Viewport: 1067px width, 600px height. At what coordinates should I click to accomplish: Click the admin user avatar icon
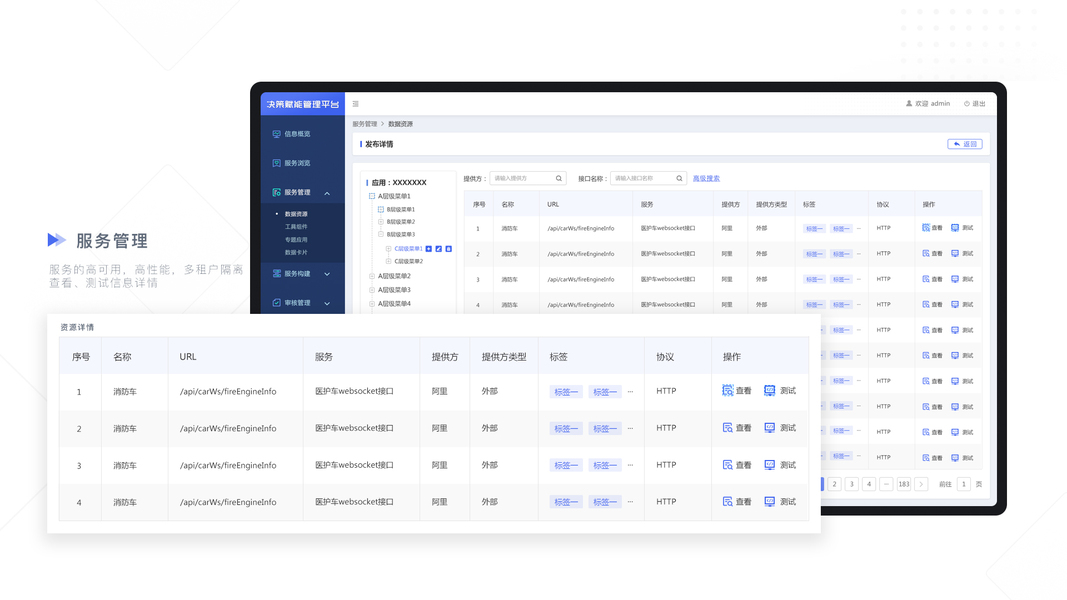tap(908, 103)
